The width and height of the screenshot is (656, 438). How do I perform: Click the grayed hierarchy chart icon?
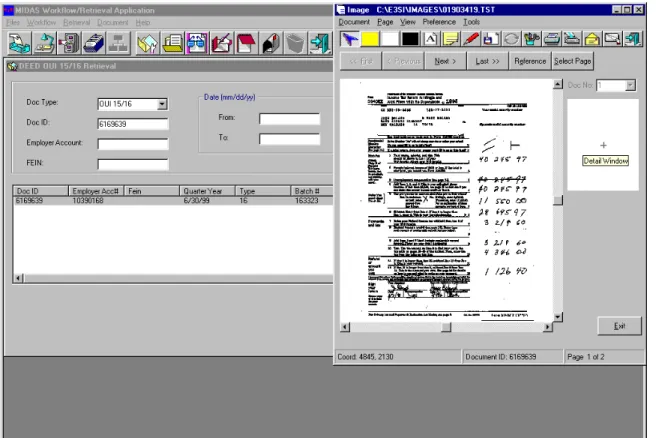[118, 44]
